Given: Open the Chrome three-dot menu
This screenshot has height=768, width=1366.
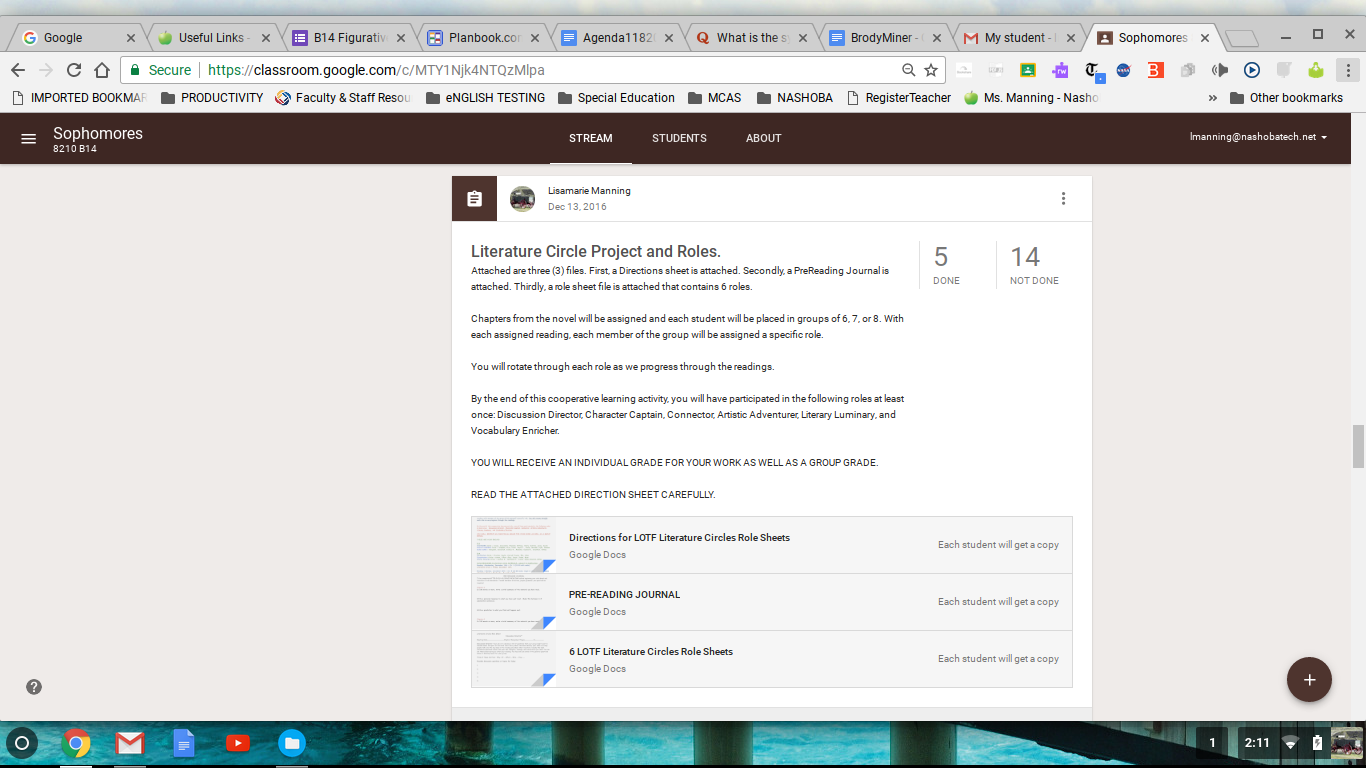Looking at the screenshot, I should (1347, 70).
